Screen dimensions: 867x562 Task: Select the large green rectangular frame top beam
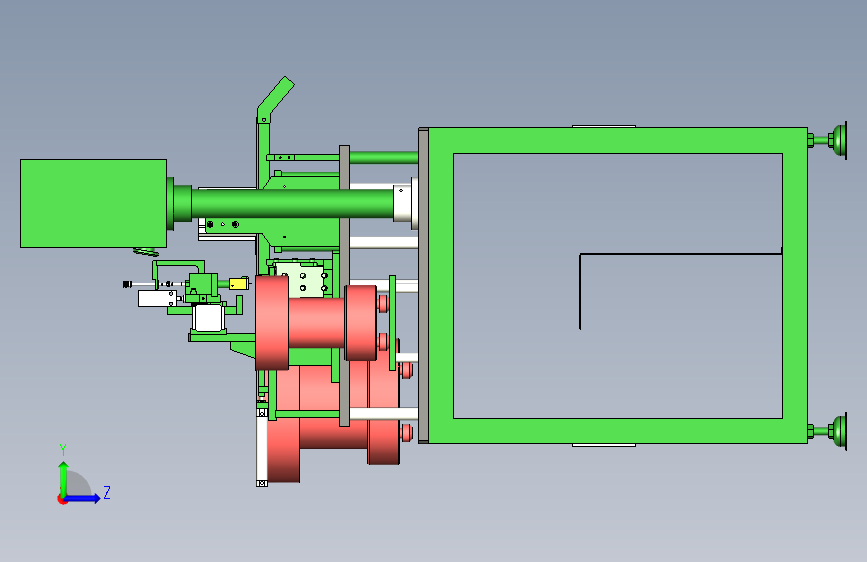pos(618,140)
